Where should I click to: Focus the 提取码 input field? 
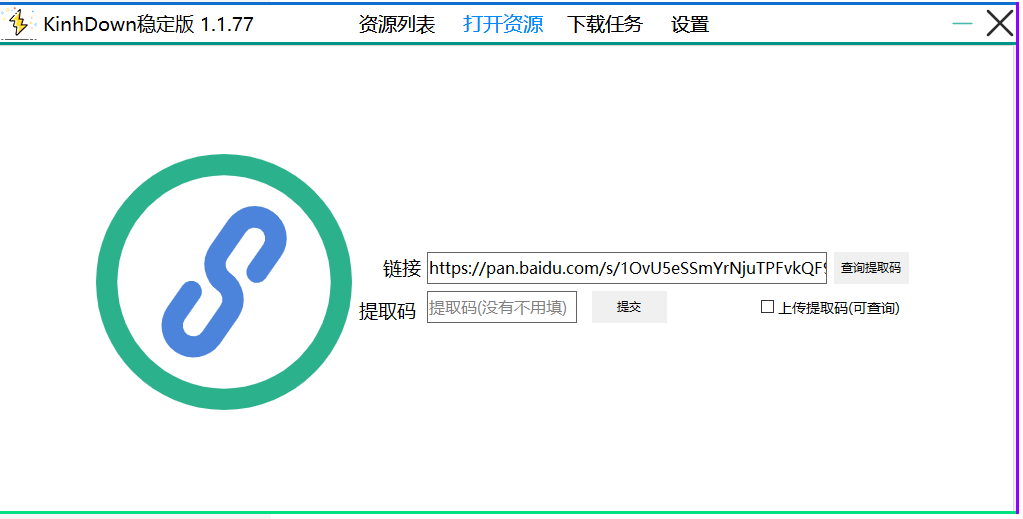click(502, 307)
